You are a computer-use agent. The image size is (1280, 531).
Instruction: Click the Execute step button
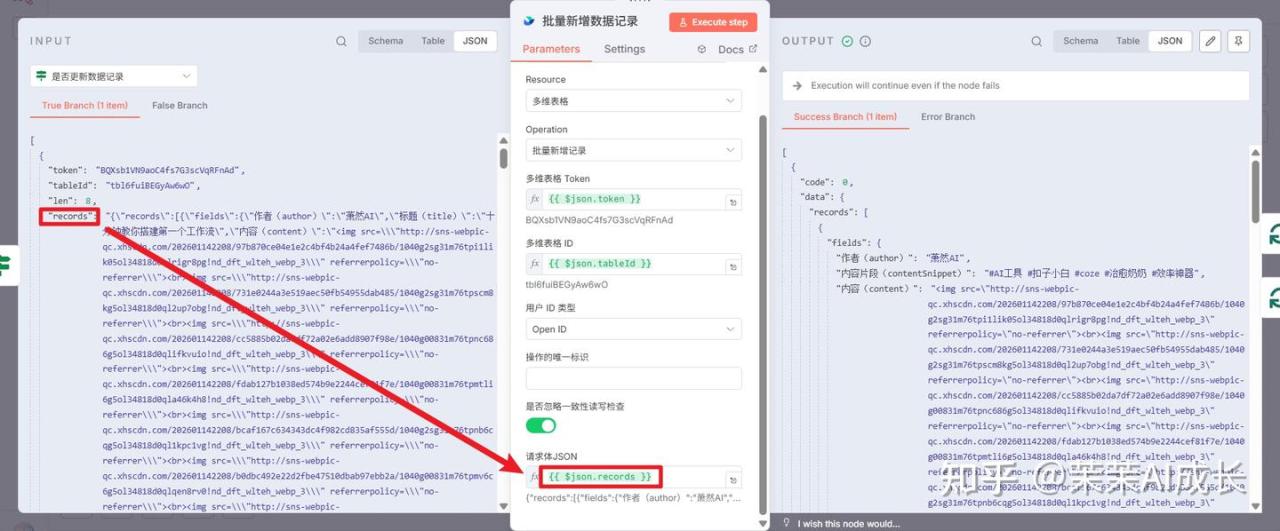(x=713, y=22)
